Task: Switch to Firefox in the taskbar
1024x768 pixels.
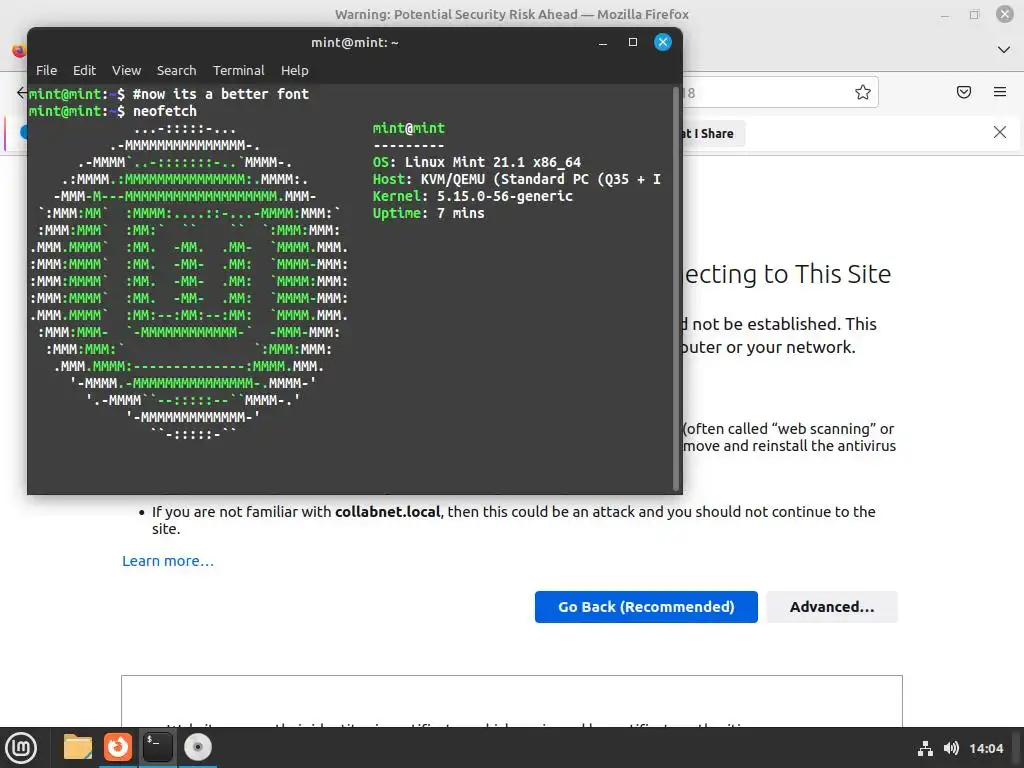Action: 118,747
